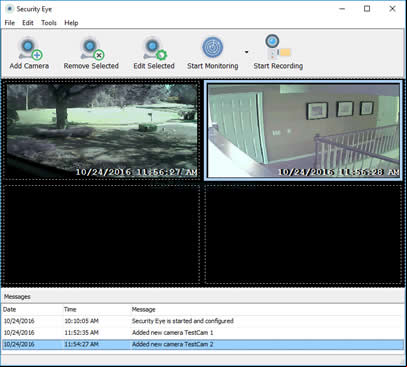The width and height of the screenshot is (407, 367).
Task: Click date cell in the 10:10:05 AM row
Action: [19, 321]
